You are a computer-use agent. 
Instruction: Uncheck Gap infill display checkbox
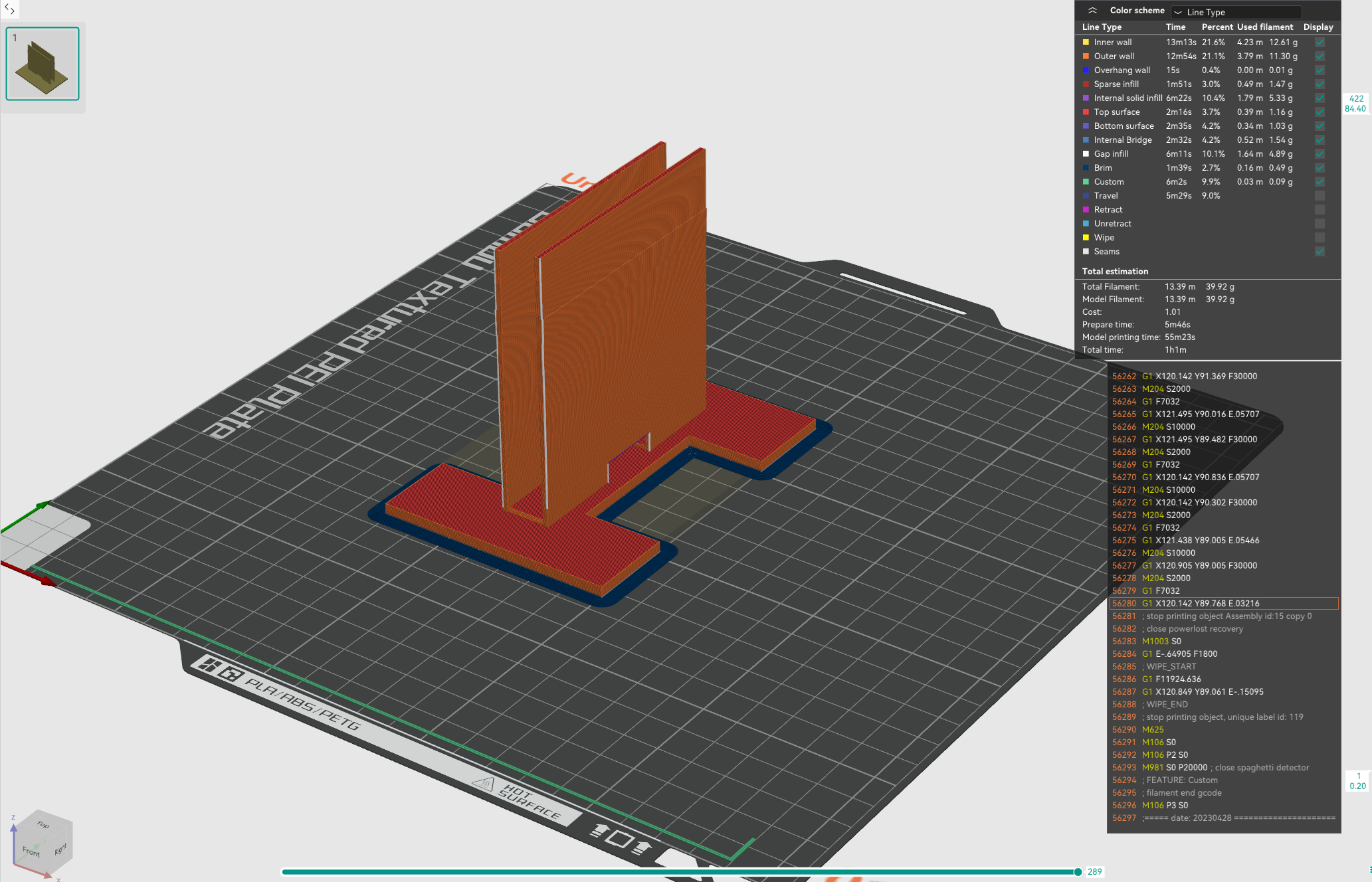[1320, 154]
